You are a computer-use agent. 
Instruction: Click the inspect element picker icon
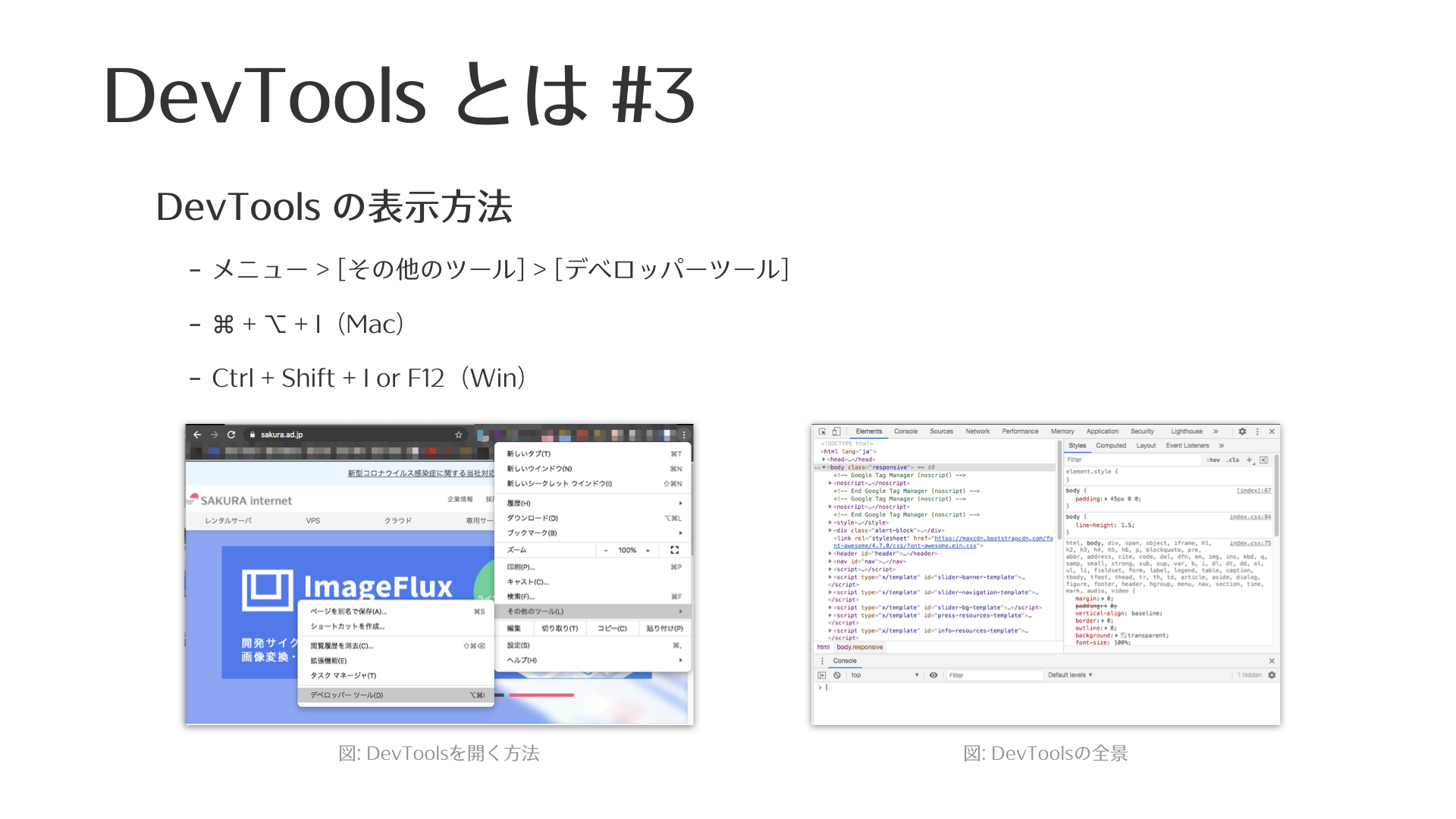(x=822, y=431)
